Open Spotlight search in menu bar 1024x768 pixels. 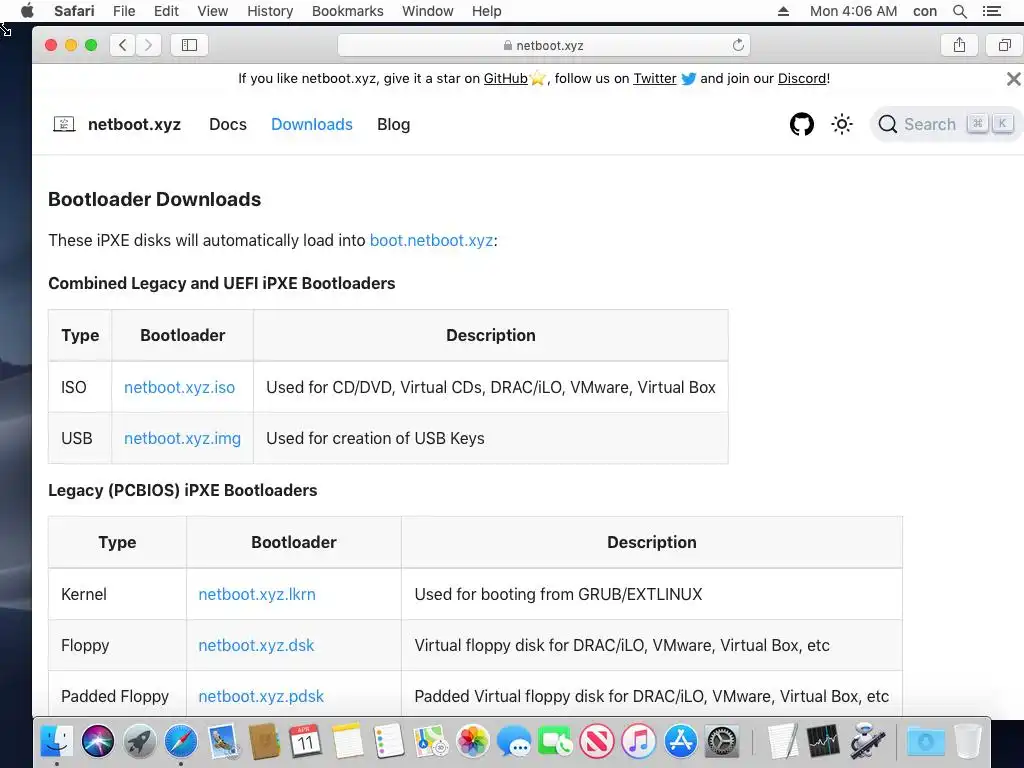959,11
